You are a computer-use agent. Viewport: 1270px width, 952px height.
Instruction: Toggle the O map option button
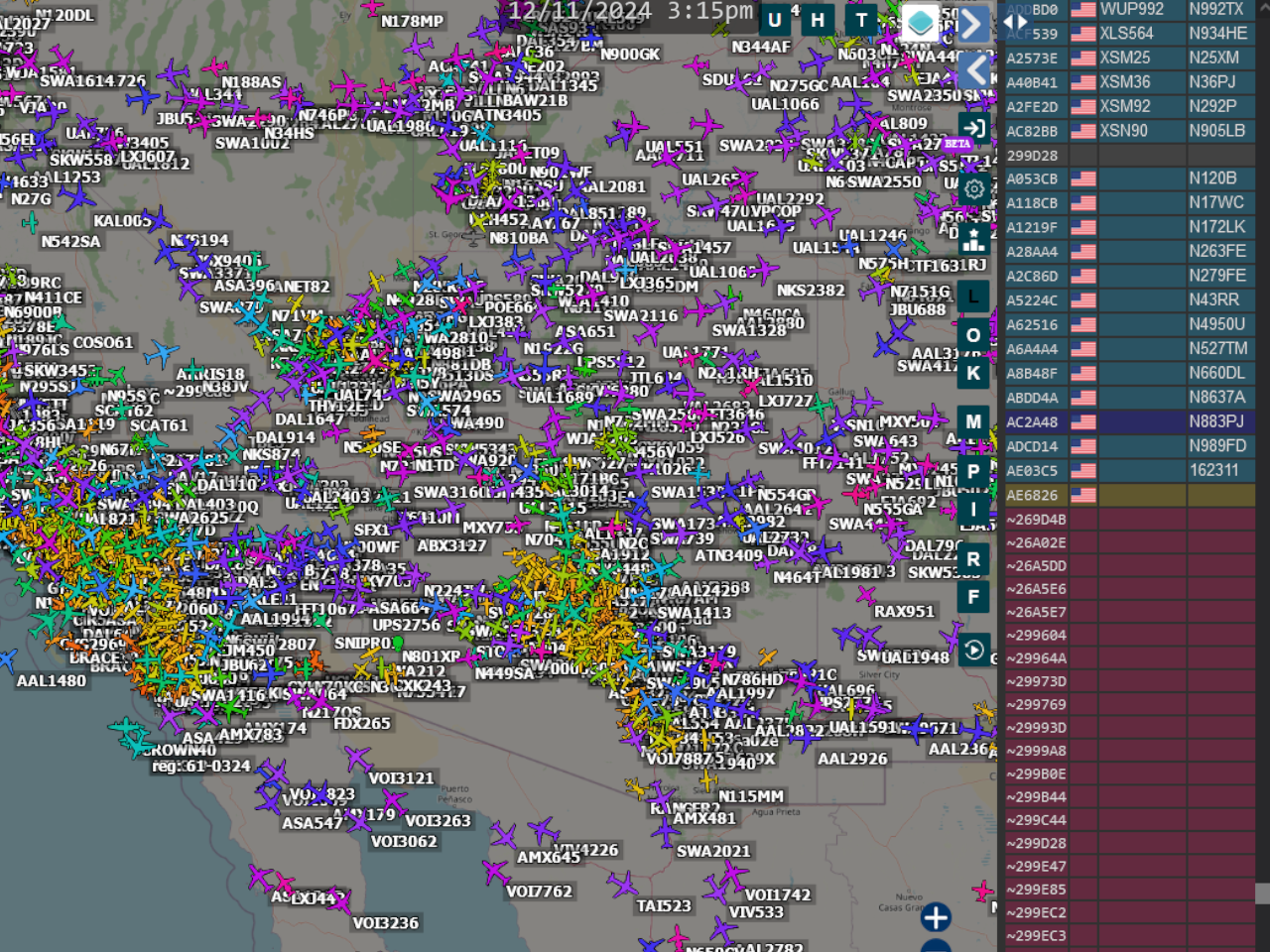[x=973, y=335]
